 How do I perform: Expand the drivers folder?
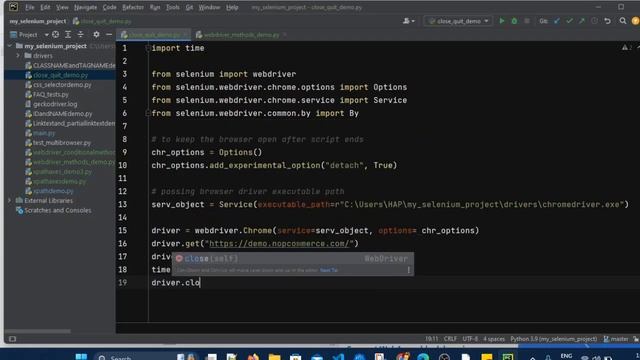click(18, 56)
